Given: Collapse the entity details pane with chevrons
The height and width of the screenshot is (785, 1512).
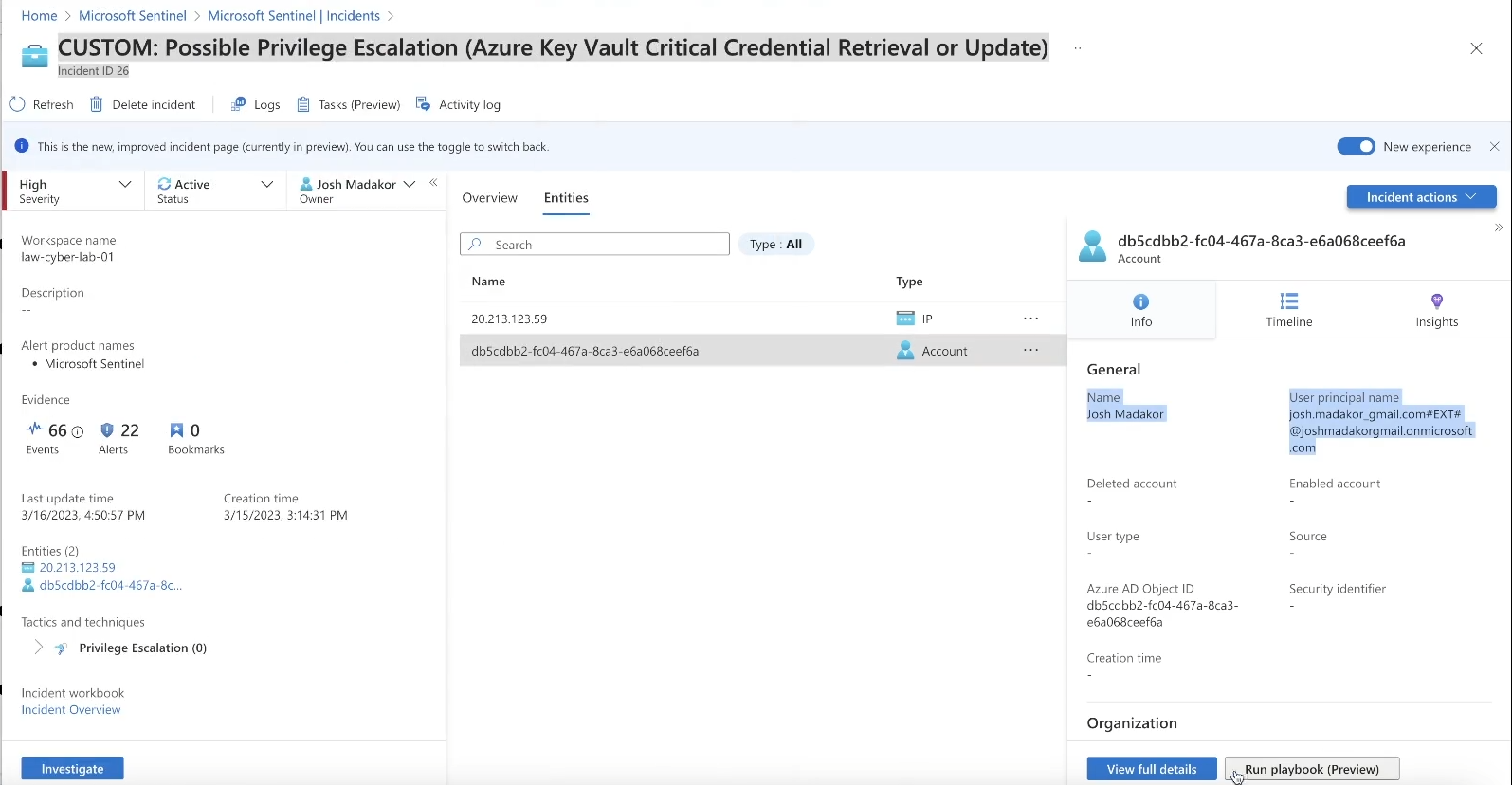Looking at the screenshot, I should (1499, 228).
